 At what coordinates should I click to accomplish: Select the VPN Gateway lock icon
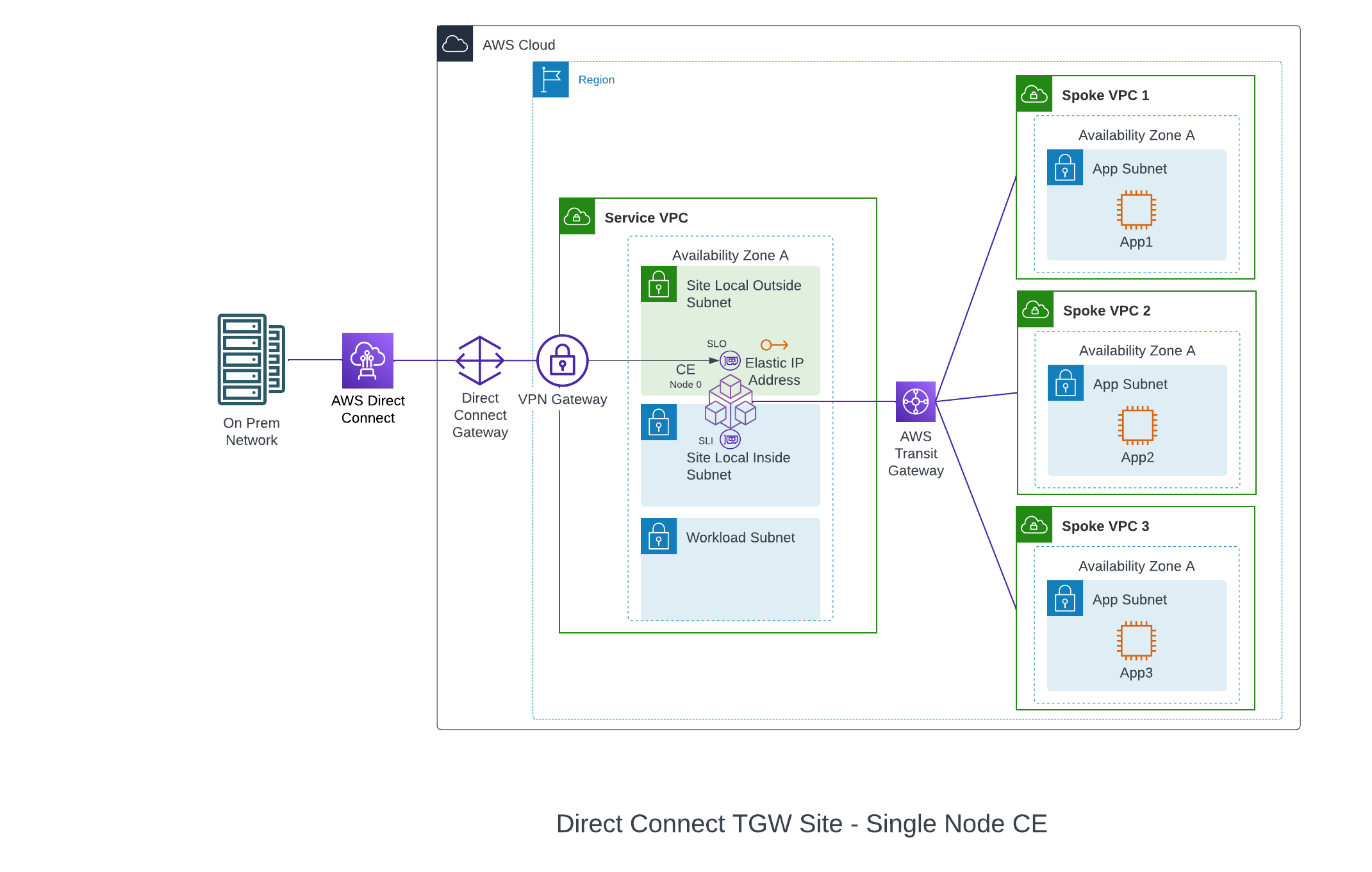pyautogui.click(x=563, y=362)
